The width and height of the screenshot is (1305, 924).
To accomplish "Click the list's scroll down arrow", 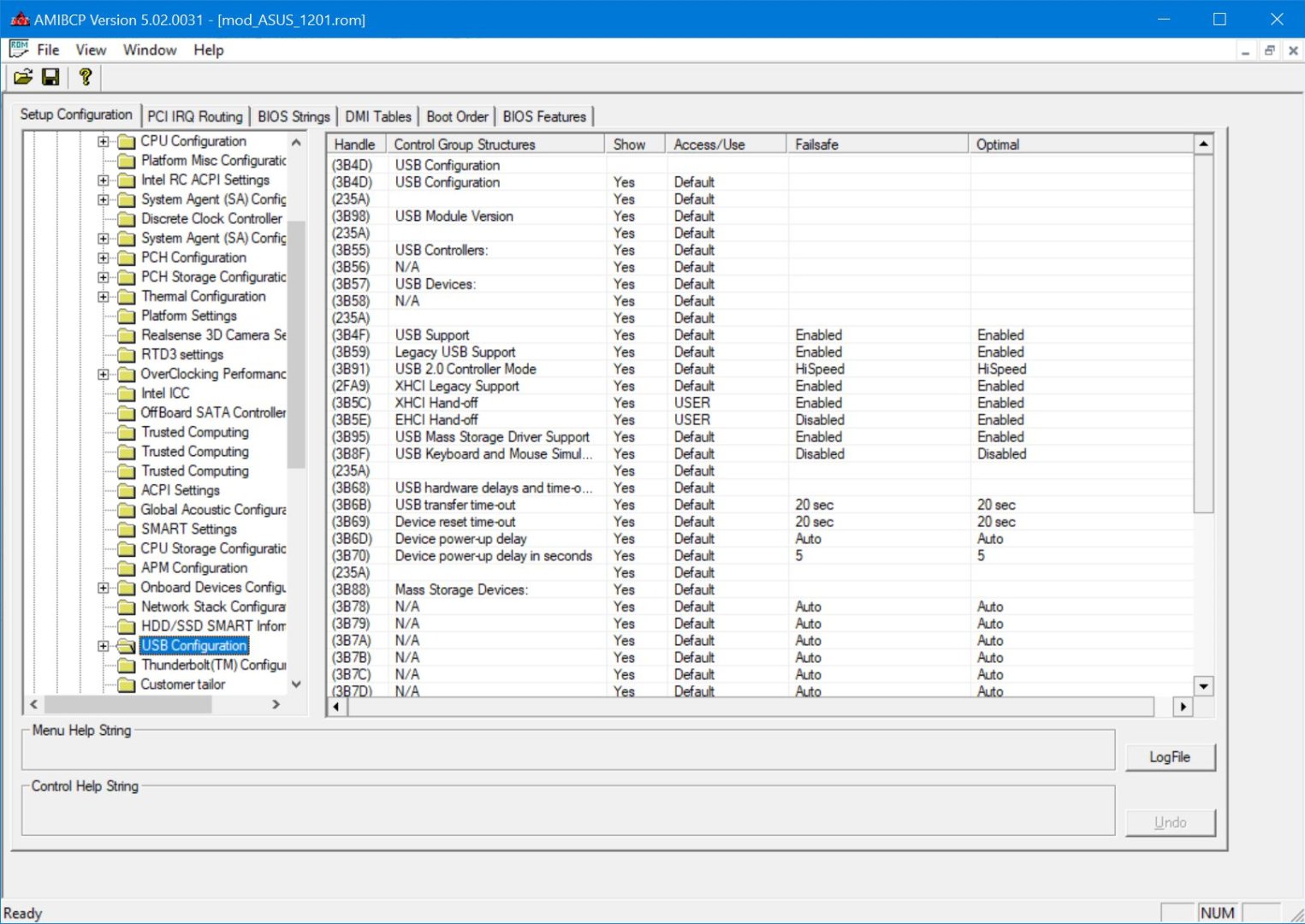I will 1203,686.
